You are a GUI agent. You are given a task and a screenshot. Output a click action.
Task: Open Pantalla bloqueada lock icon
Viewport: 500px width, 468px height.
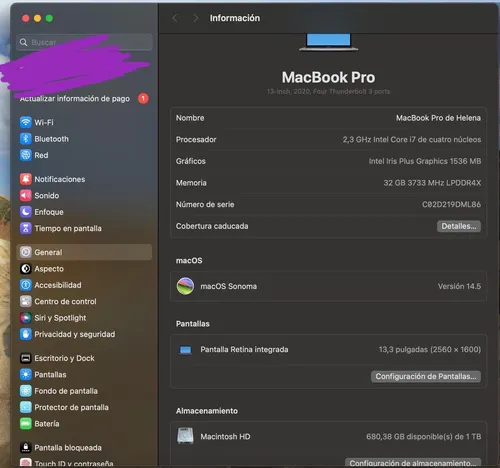(26, 447)
